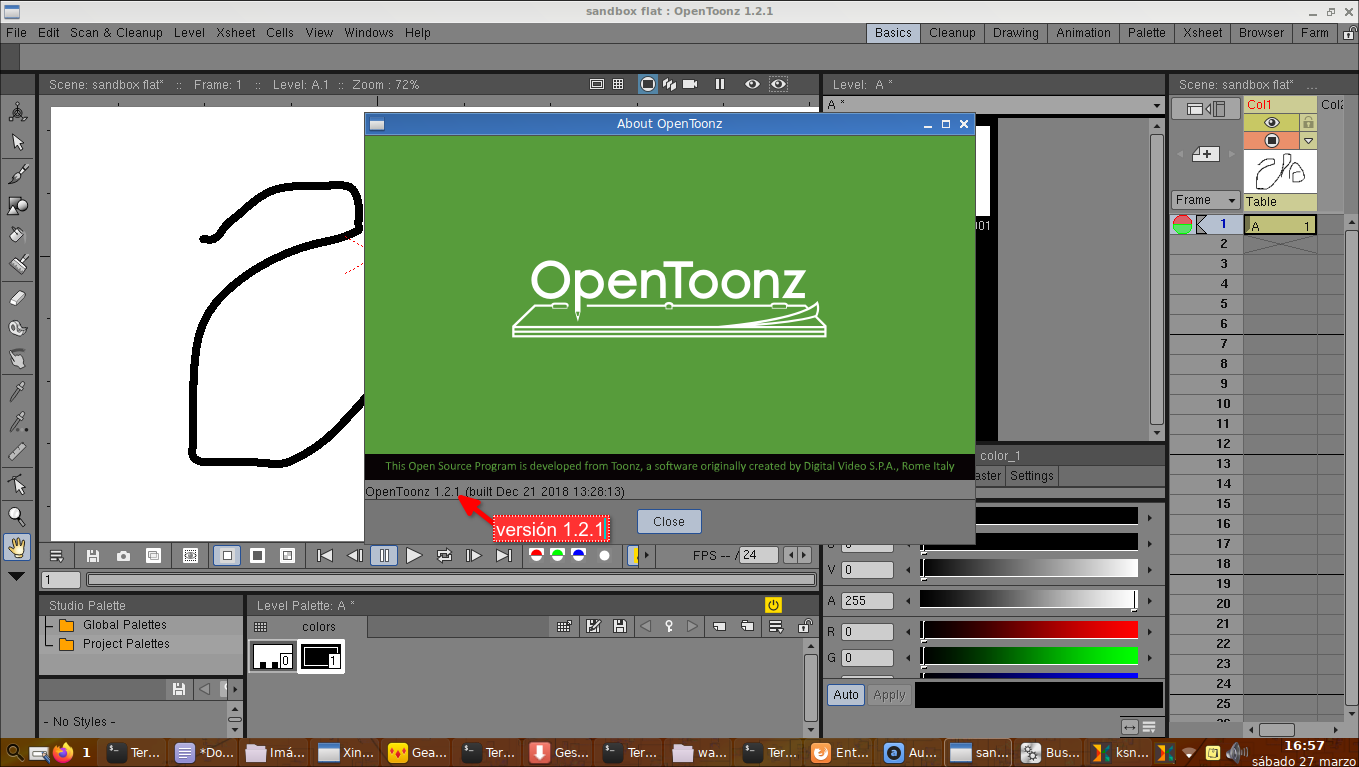Screen dimensions: 1359x767
Task: Click the compare-to-snapshot icon
Action: [153, 555]
